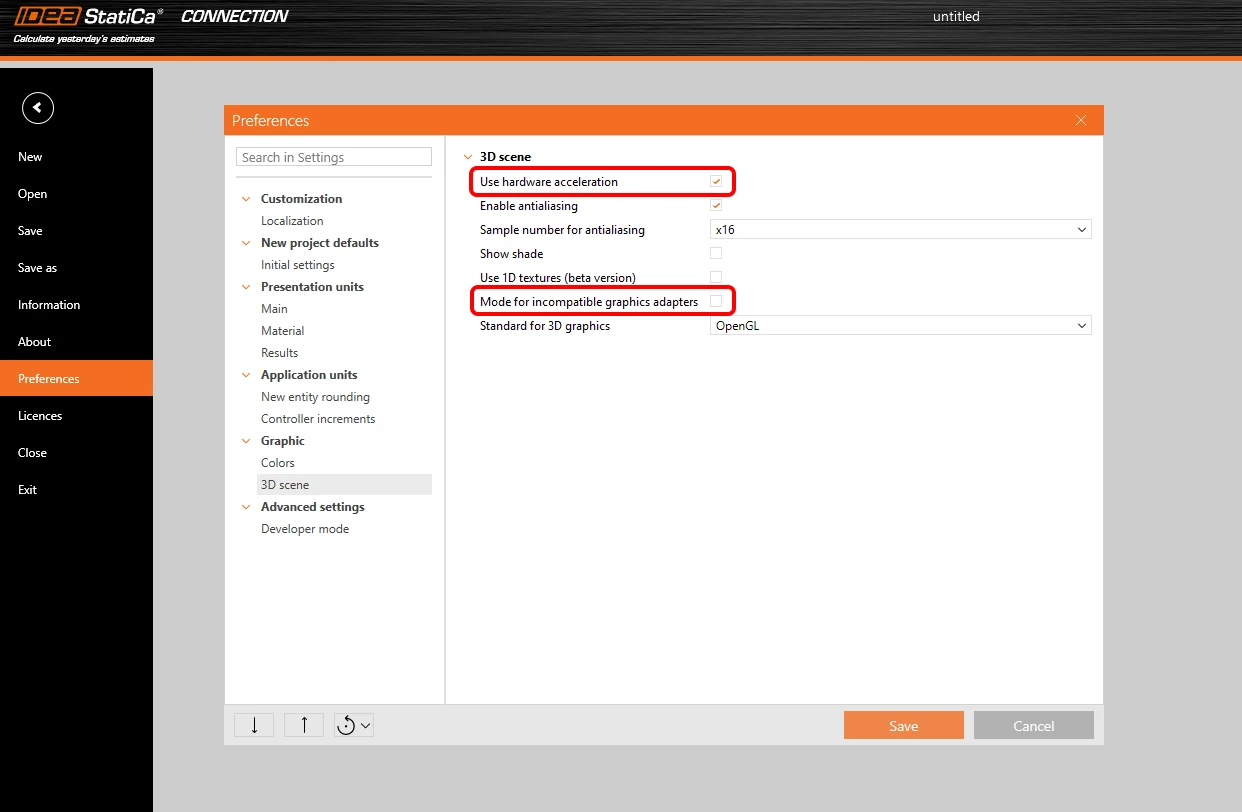Click the 'untitled' project title text

(x=956, y=16)
